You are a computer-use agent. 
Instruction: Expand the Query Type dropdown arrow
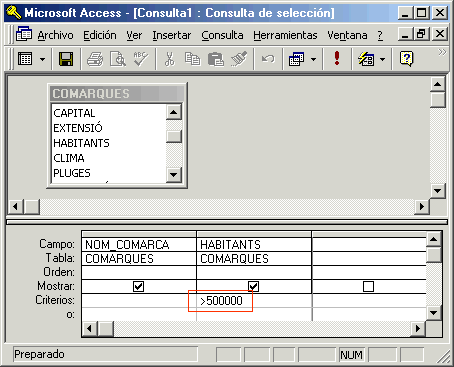pyautogui.click(x=313, y=59)
